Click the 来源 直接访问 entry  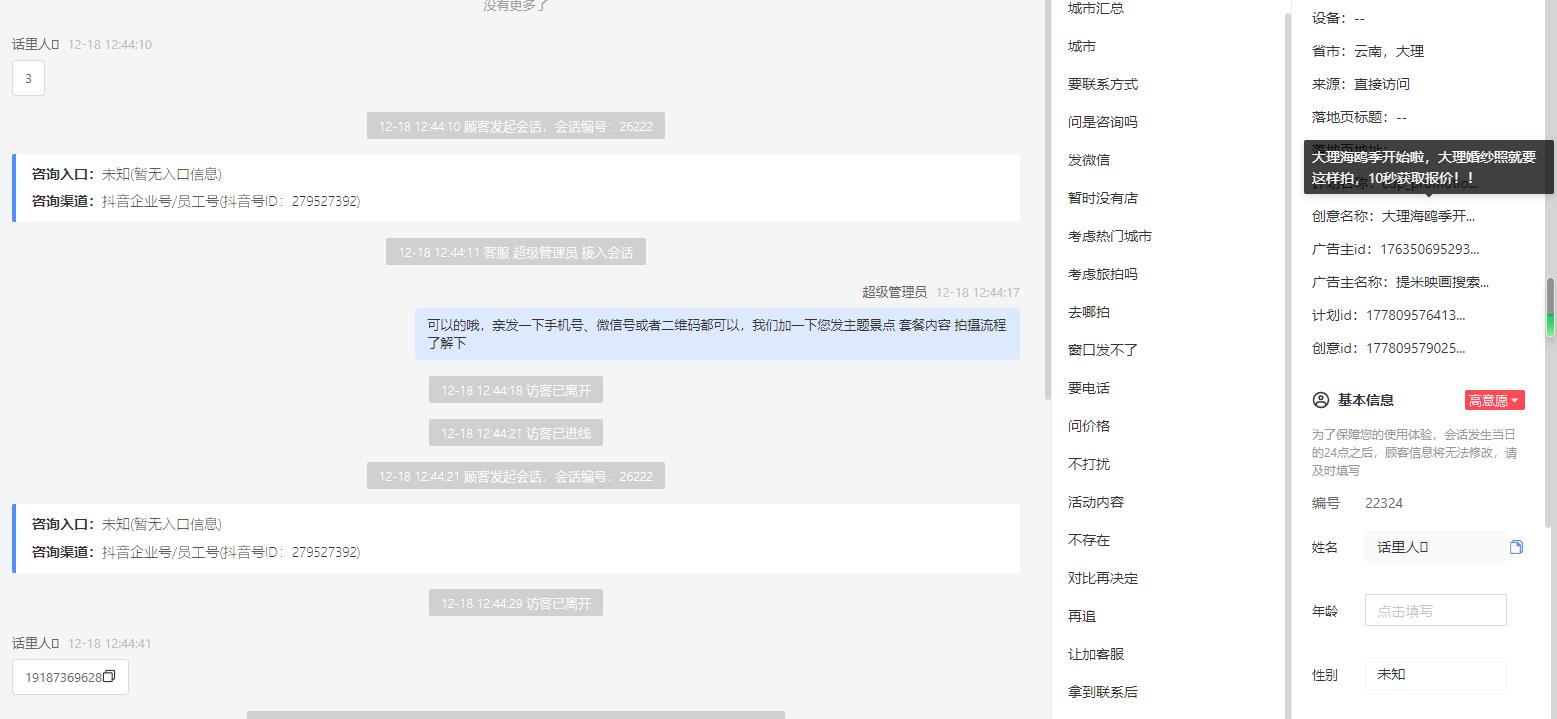click(1361, 84)
